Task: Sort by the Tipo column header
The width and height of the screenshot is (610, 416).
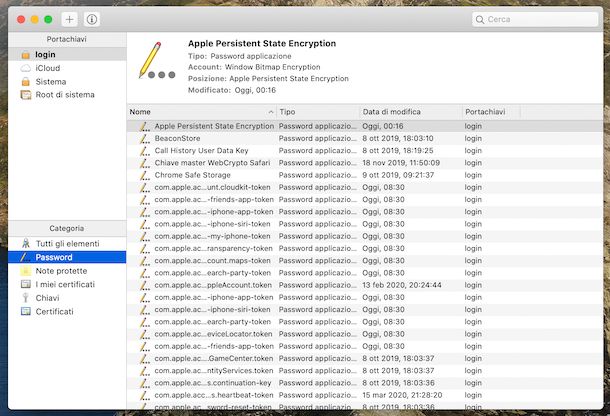Action: tap(318, 112)
